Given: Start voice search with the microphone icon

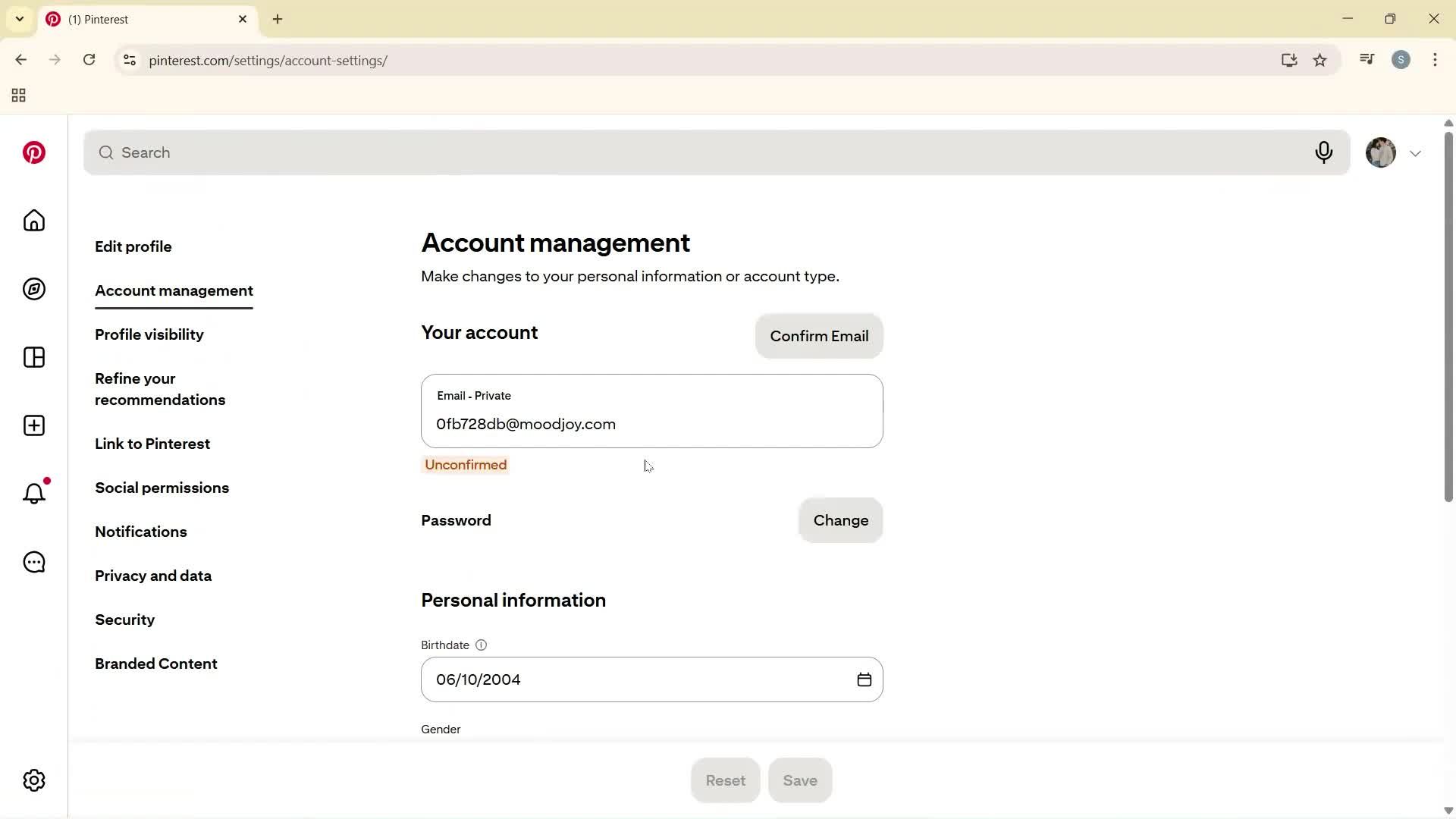Looking at the screenshot, I should (1324, 152).
